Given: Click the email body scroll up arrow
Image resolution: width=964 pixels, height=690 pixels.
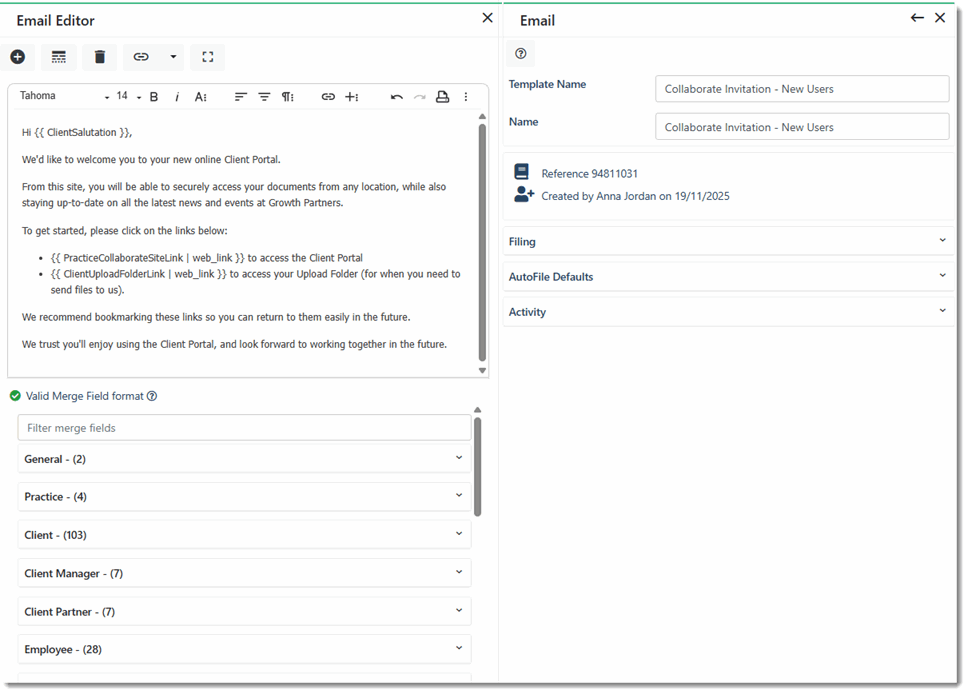Looking at the screenshot, I should point(482,116).
